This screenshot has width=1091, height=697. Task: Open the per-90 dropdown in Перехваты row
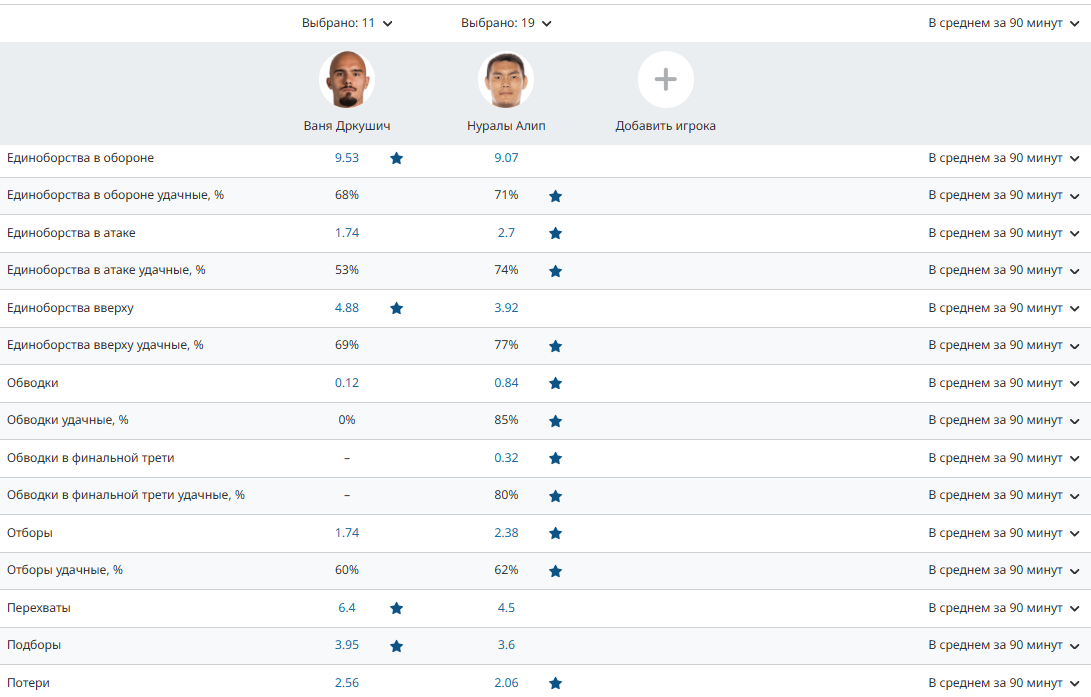click(1003, 608)
